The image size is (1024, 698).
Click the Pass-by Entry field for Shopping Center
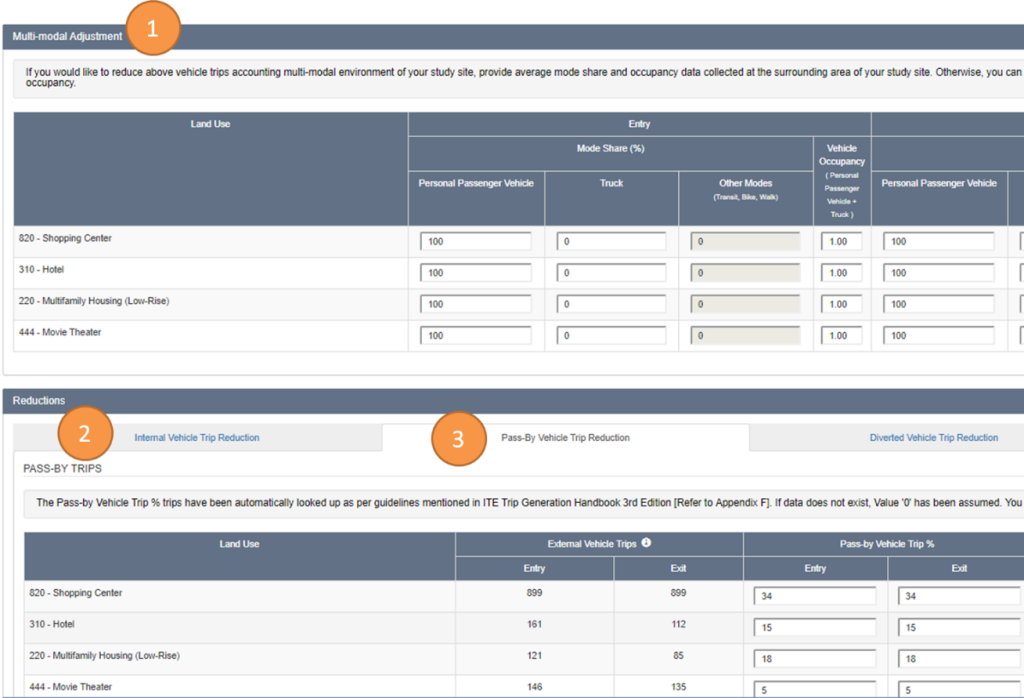[x=815, y=596]
